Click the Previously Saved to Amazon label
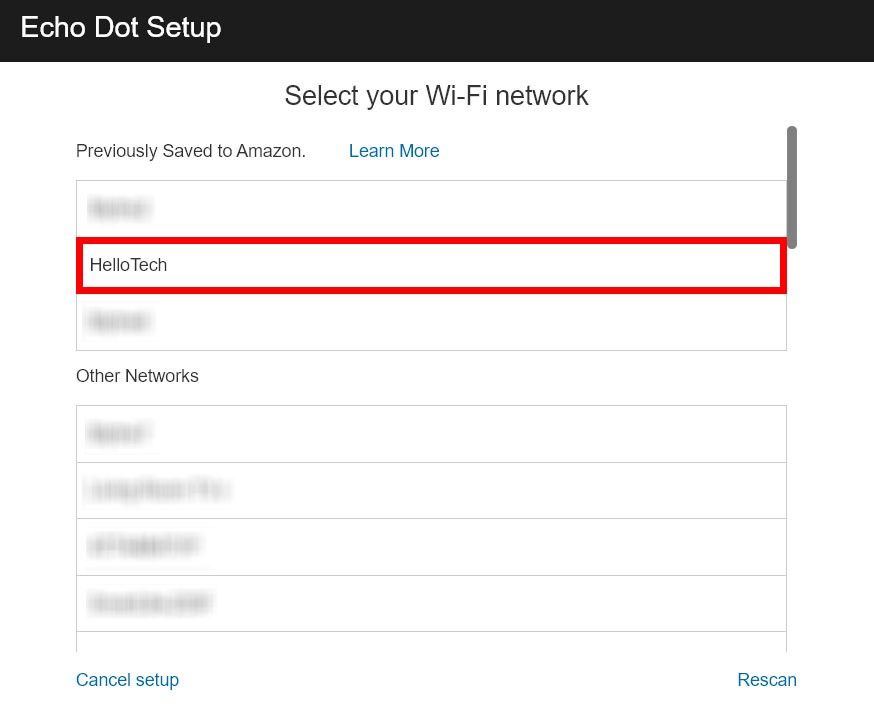Screen dimensions: 874x708 click(x=190, y=151)
